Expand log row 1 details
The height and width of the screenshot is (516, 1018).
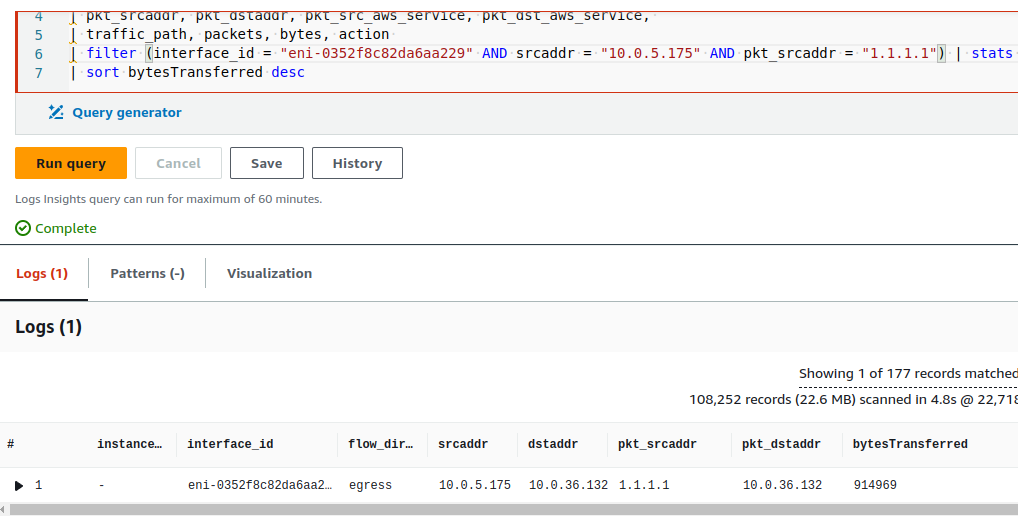tap(19, 485)
